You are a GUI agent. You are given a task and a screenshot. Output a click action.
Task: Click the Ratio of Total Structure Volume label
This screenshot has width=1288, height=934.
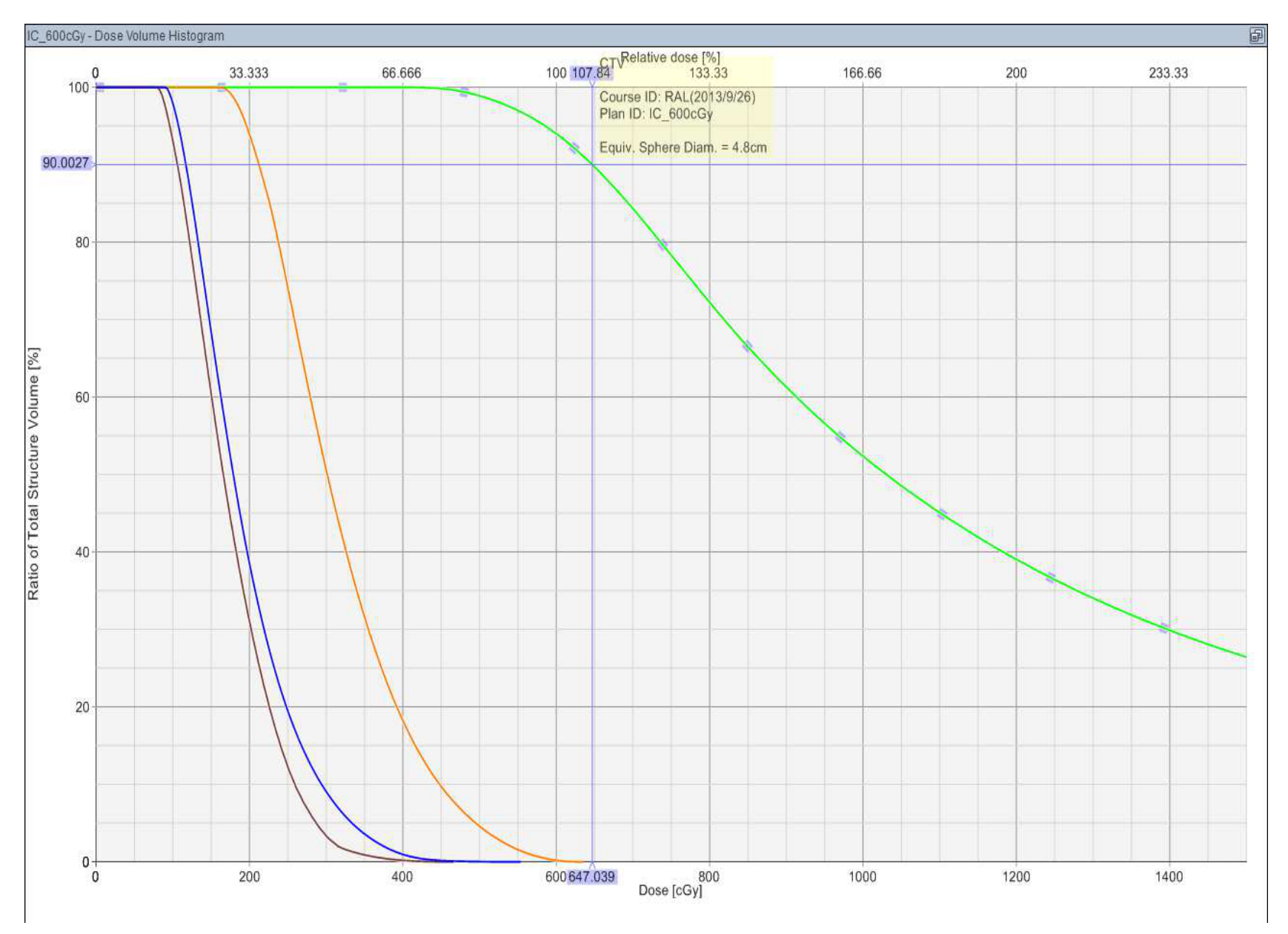pyautogui.click(x=33, y=474)
